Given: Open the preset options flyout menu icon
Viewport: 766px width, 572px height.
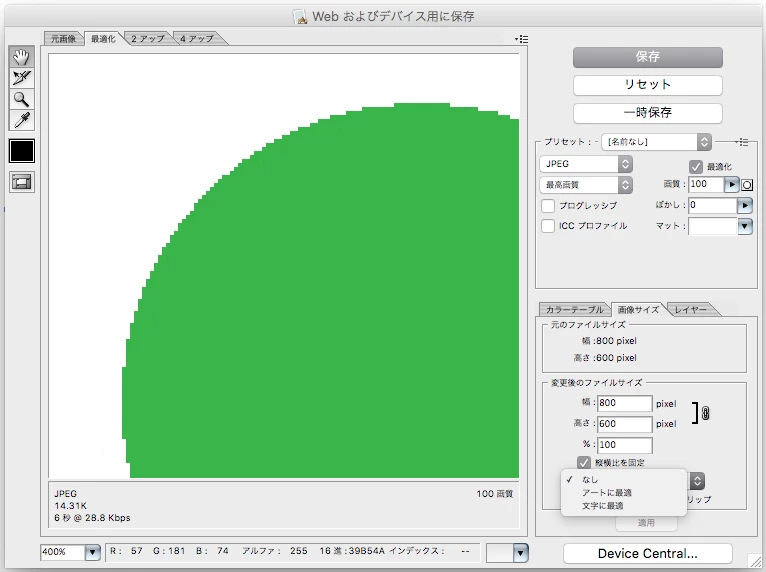Looking at the screenshot, I should 742,142.
